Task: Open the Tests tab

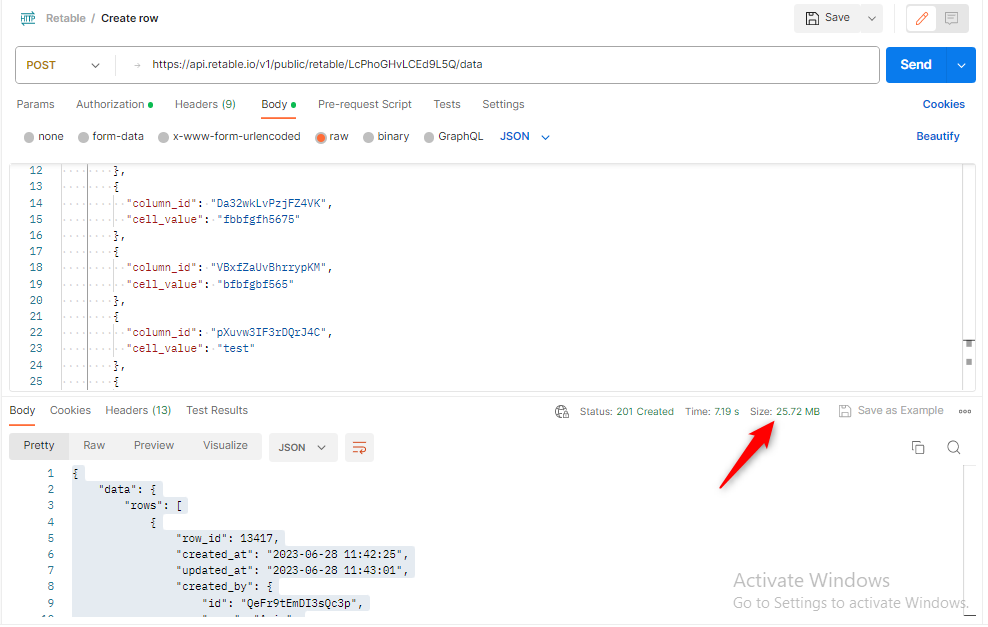Action: point(447,105)
